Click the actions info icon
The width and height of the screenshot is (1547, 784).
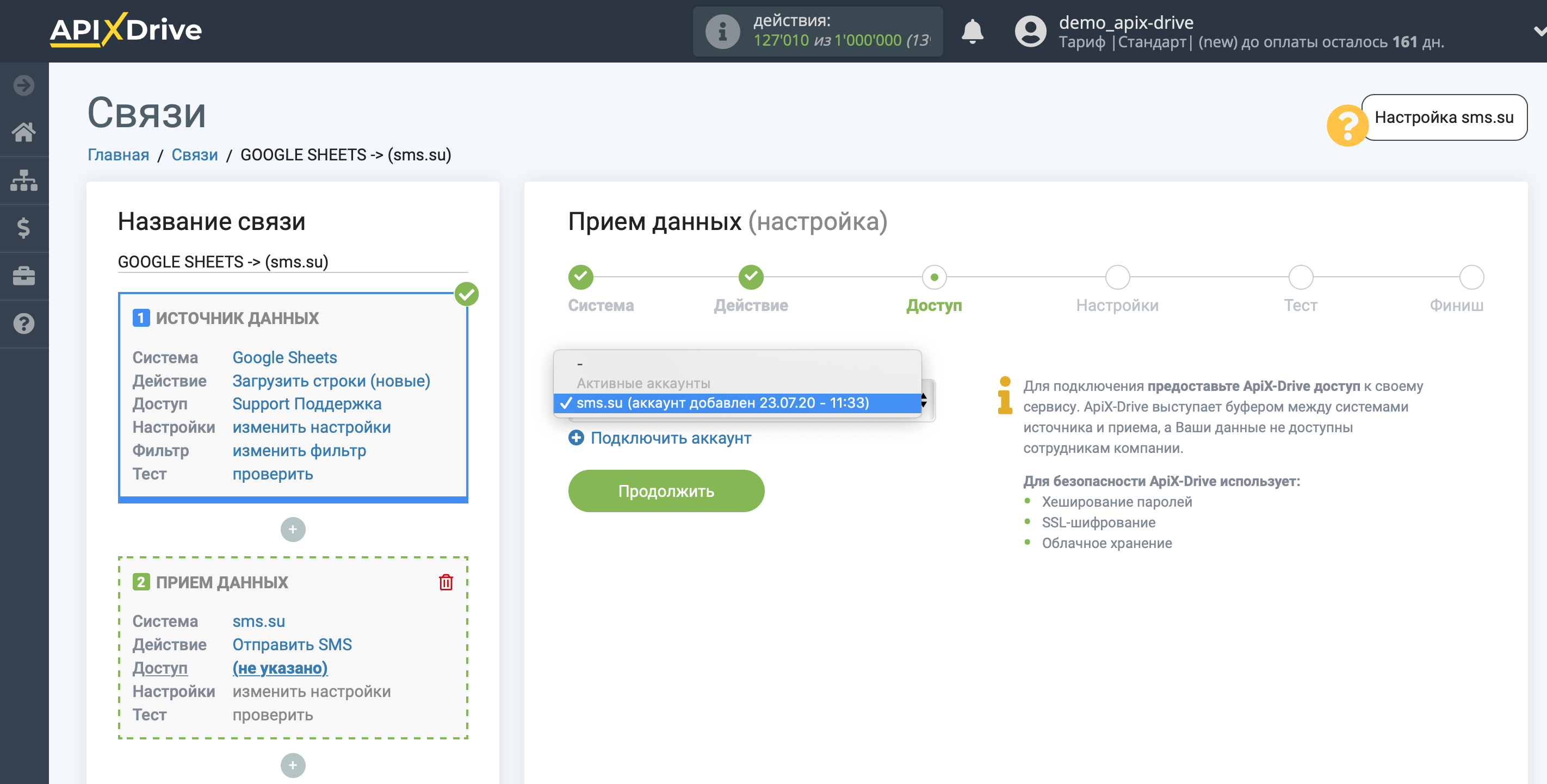pyautogui.click(x=722, y=31)
